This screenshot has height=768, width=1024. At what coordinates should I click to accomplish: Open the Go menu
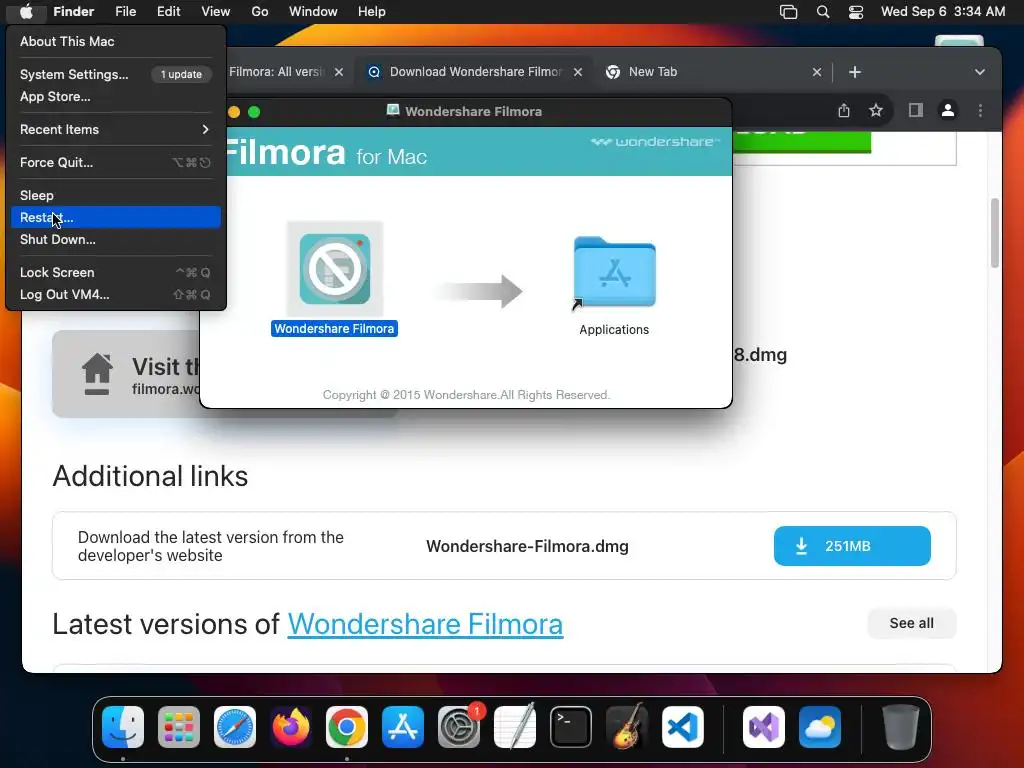pyautogui.click(x=260, y=12)
